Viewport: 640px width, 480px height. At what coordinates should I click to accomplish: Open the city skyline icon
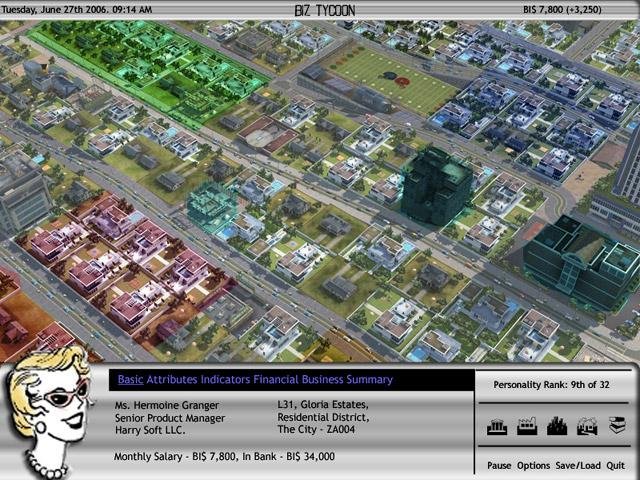(x=557, y=427)
